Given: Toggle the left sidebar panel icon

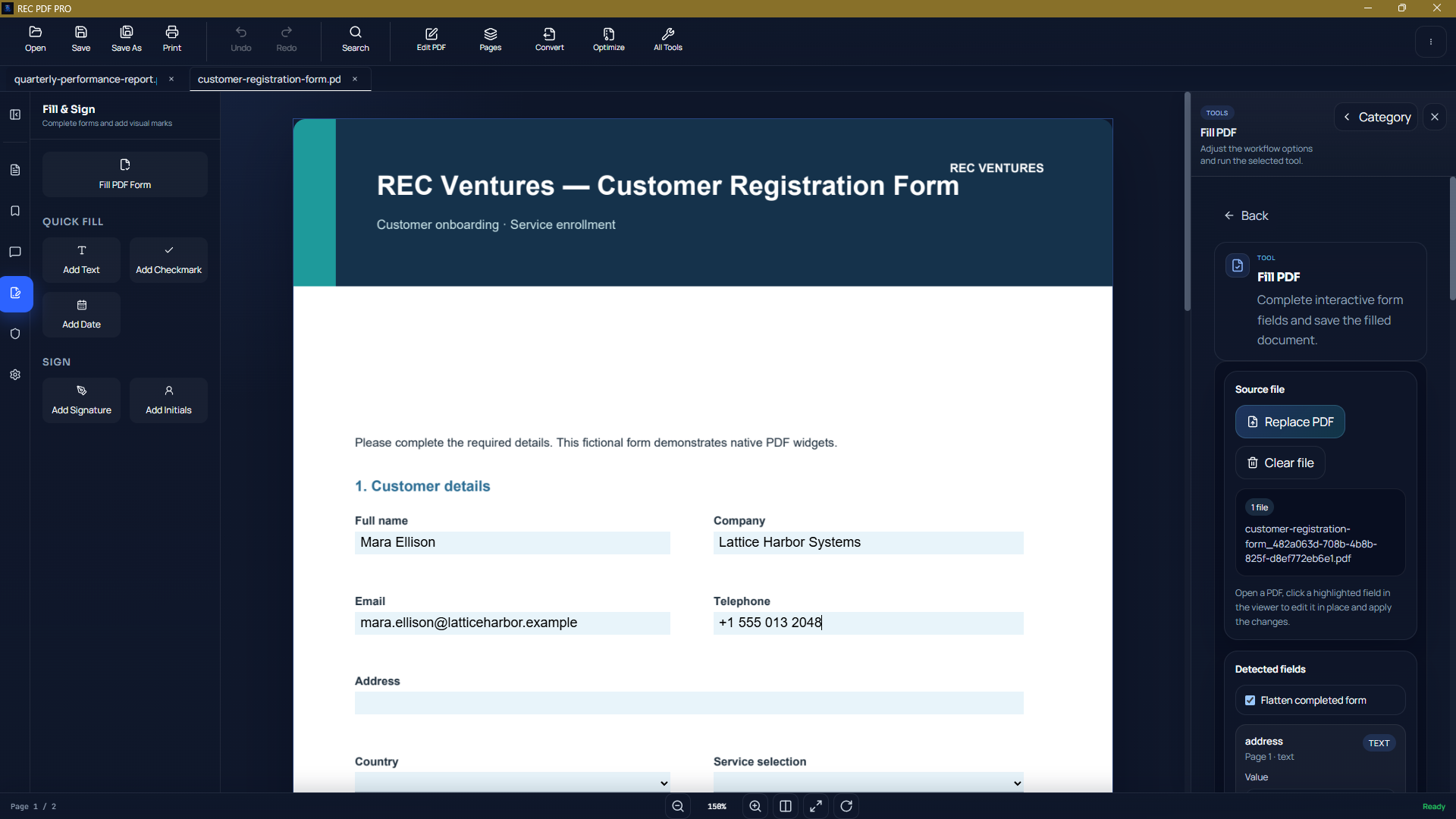Looking at the screenshot, I should 15,115.
